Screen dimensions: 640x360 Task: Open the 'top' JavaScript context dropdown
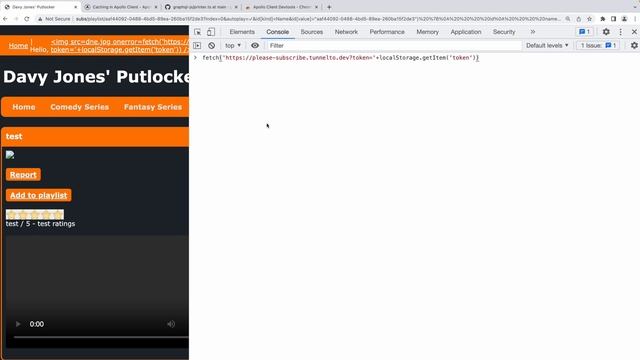coord(233,46)
